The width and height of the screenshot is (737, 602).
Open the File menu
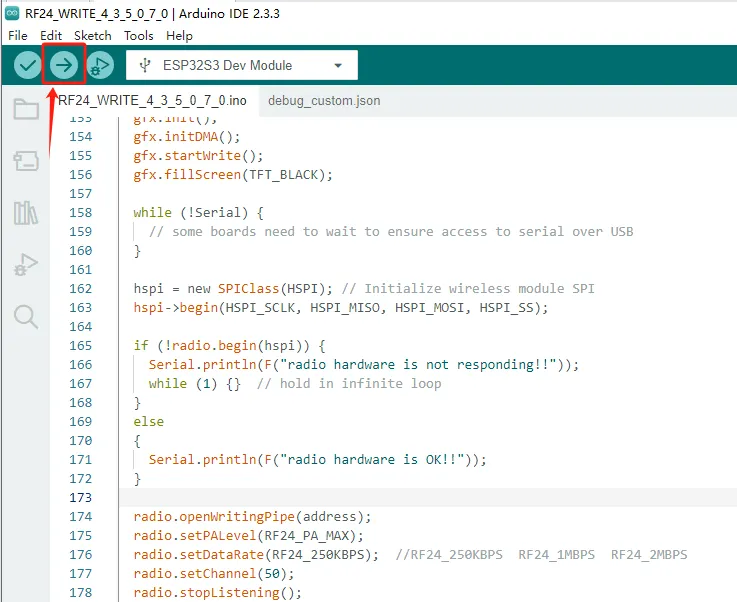click(18, 36)
